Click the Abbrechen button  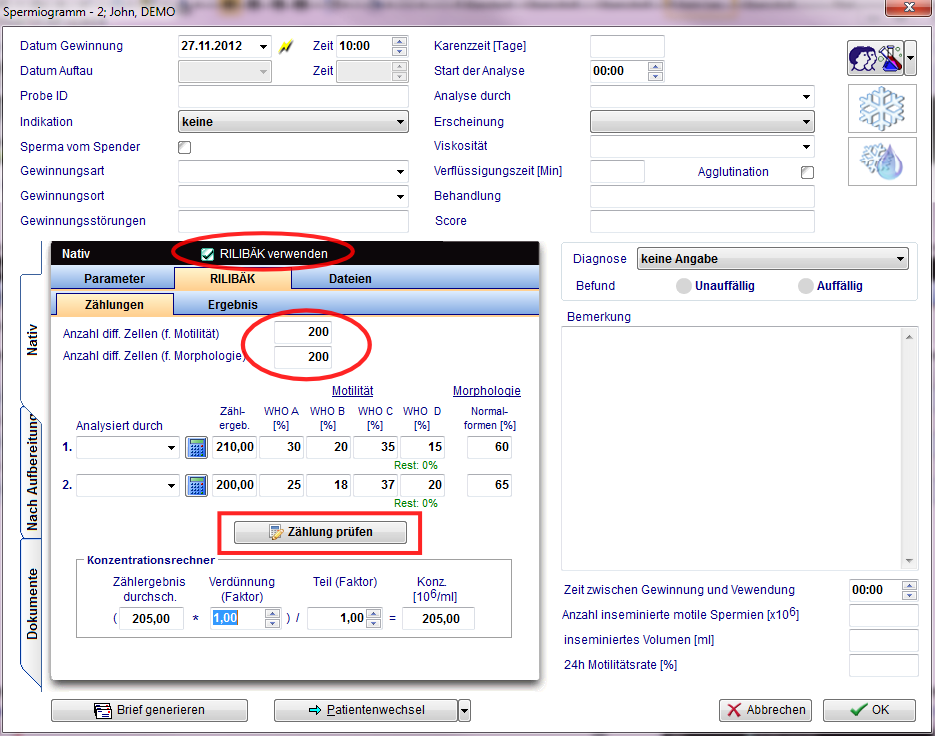tap(765, 710)
